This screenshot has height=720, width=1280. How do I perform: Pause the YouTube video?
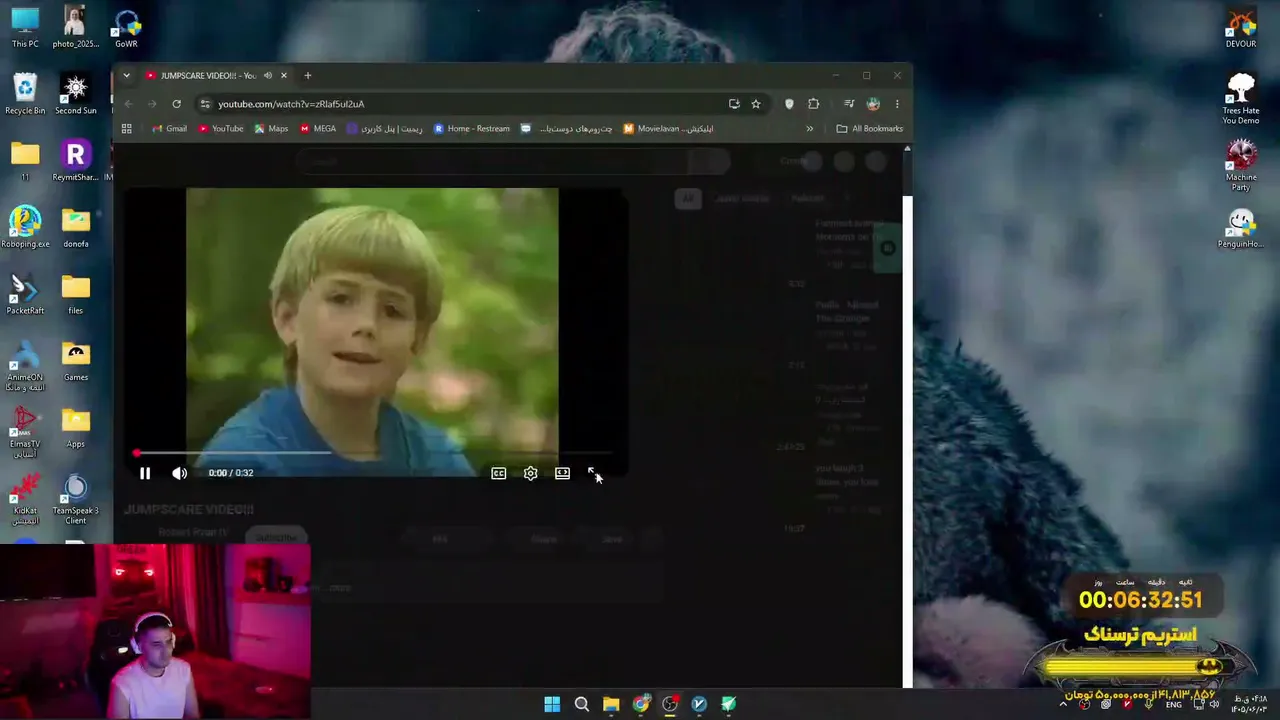pyautogui.click(x=145, y=473)
